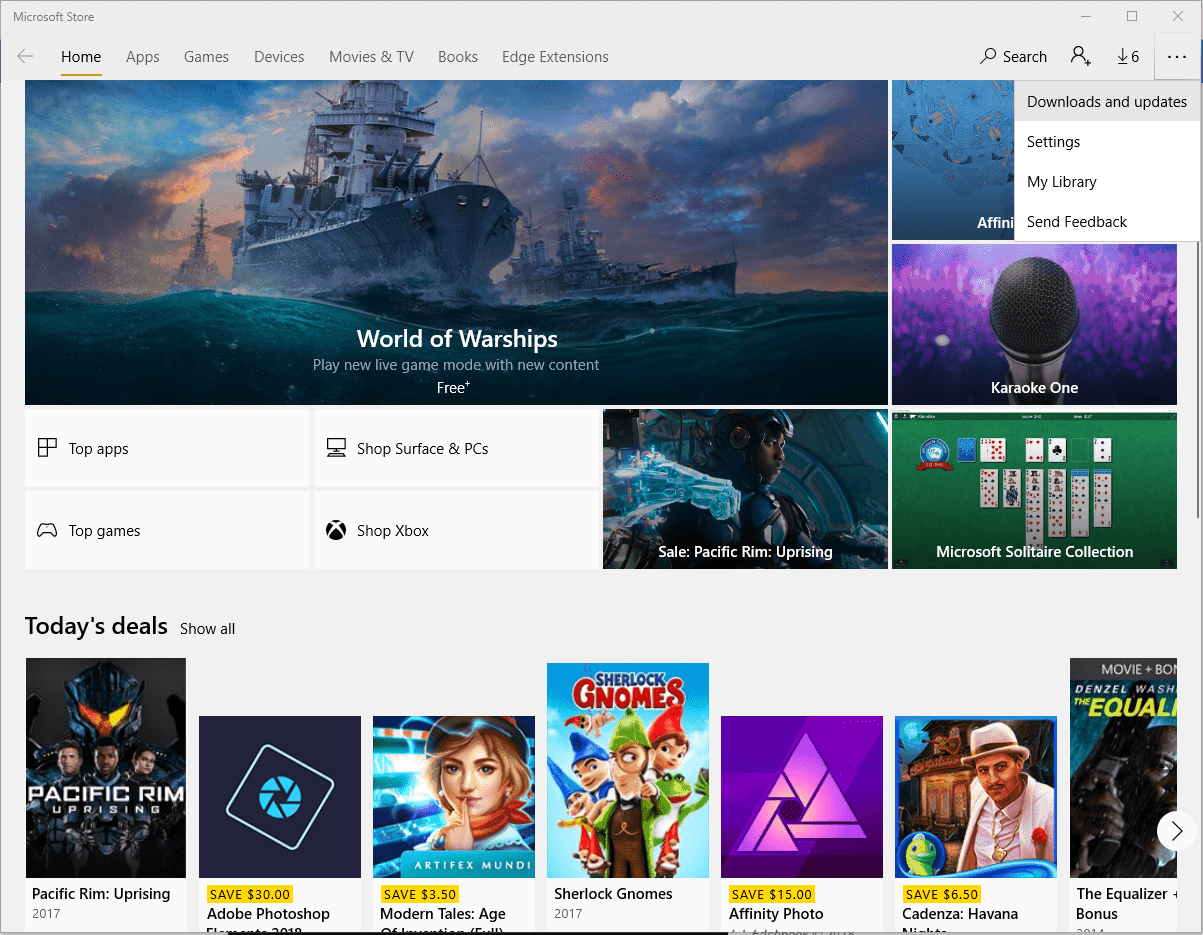This screenshot has width=1203, height=935.
Task: Click the Modern Tales game cover
Action: coord(454,797)
